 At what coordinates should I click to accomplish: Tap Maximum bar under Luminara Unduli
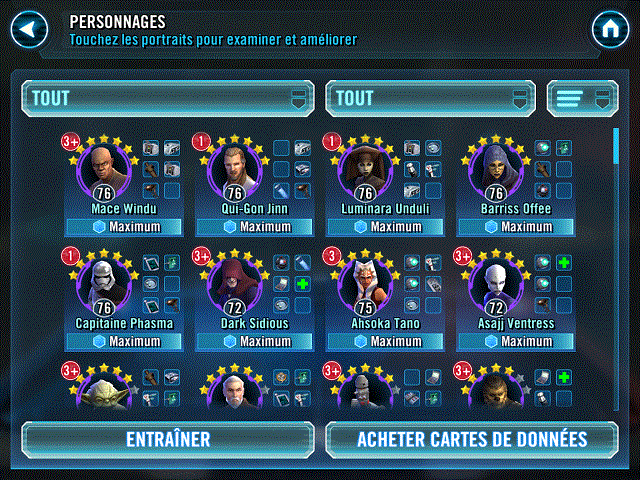(x=385, y=227)
